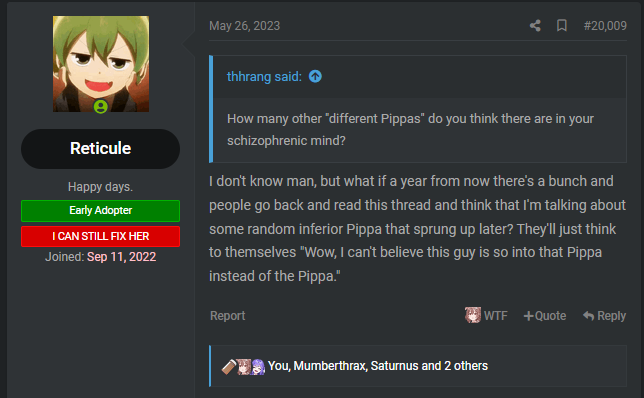Screen dimensions: 644x398
Task: Open the Reticule user profile
Action: click(x=101, y=148)
